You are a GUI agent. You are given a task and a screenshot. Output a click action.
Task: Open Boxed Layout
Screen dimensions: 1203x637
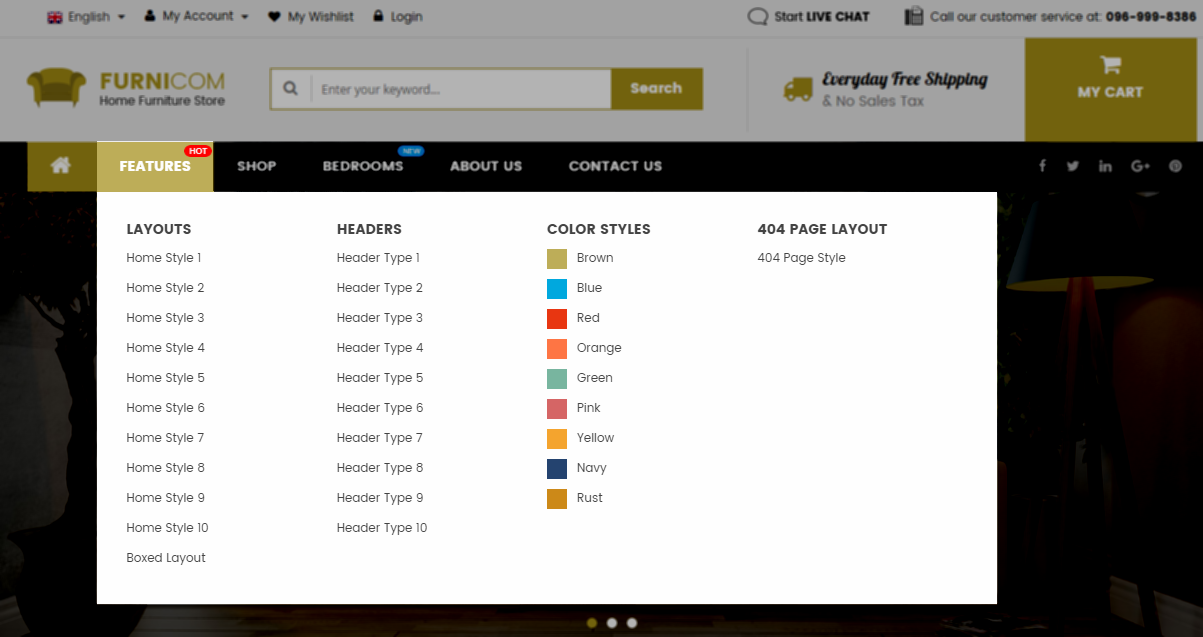coord(166,558)
